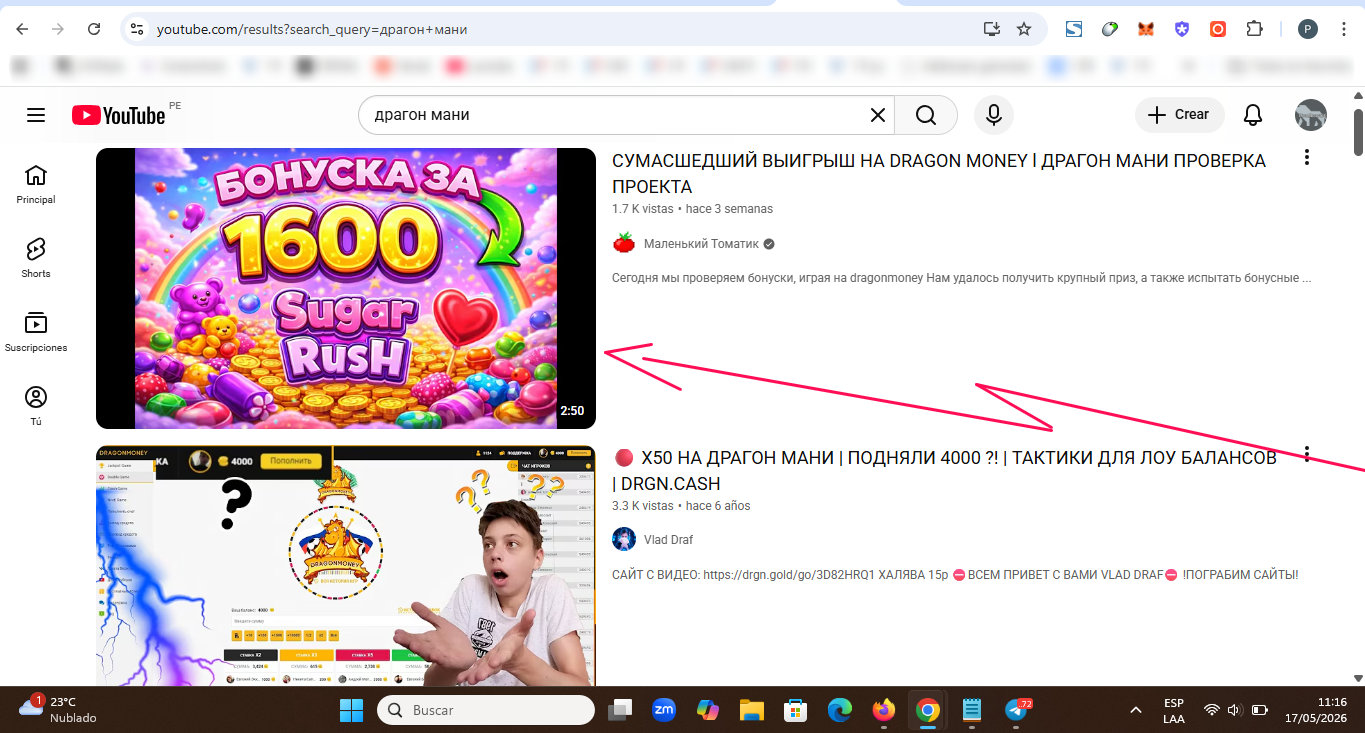
Task: Click the taskbar Buscar search box
Action: click(x=486, y=710)
